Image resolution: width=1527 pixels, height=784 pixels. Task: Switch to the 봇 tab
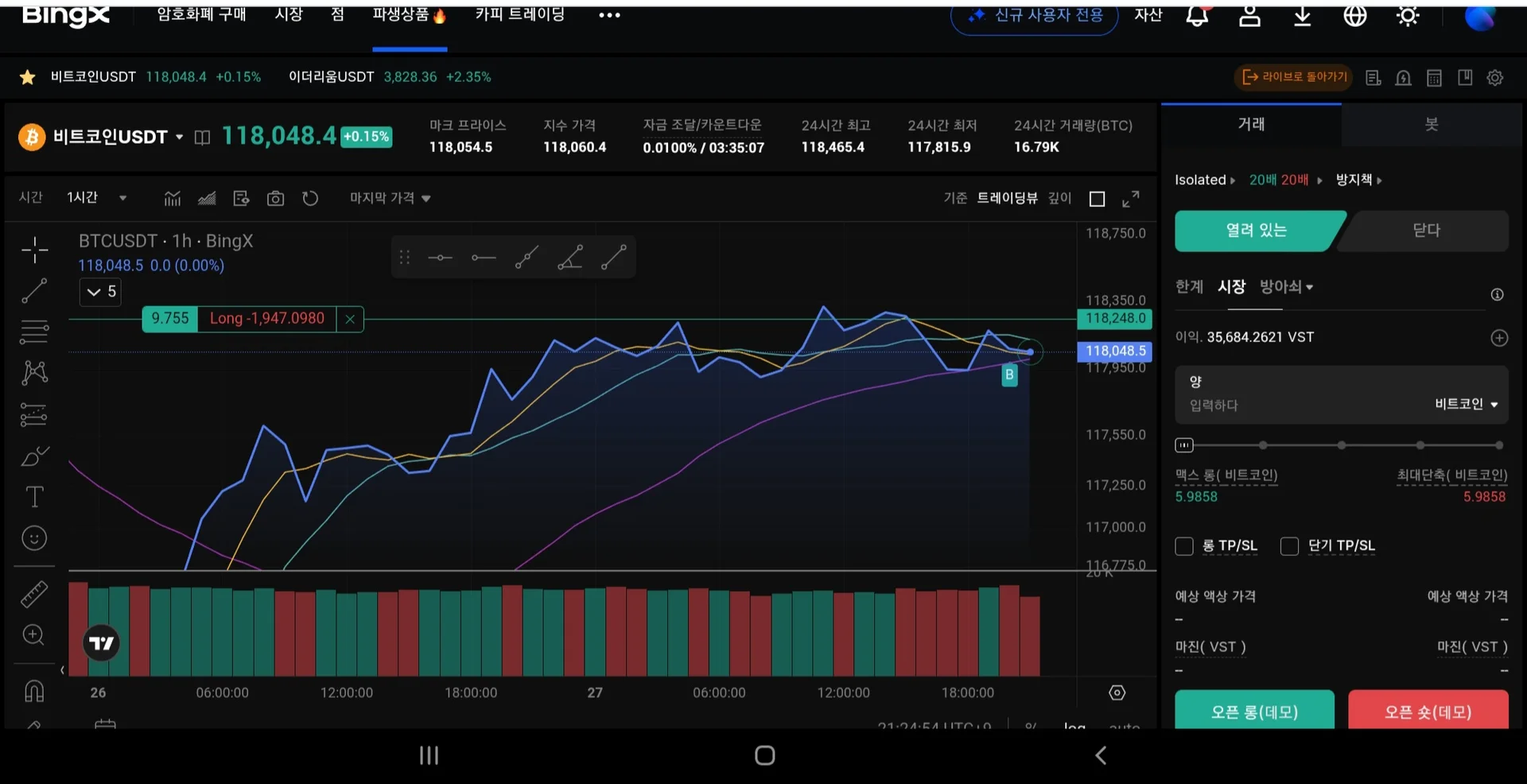(x=1432, y=125)
